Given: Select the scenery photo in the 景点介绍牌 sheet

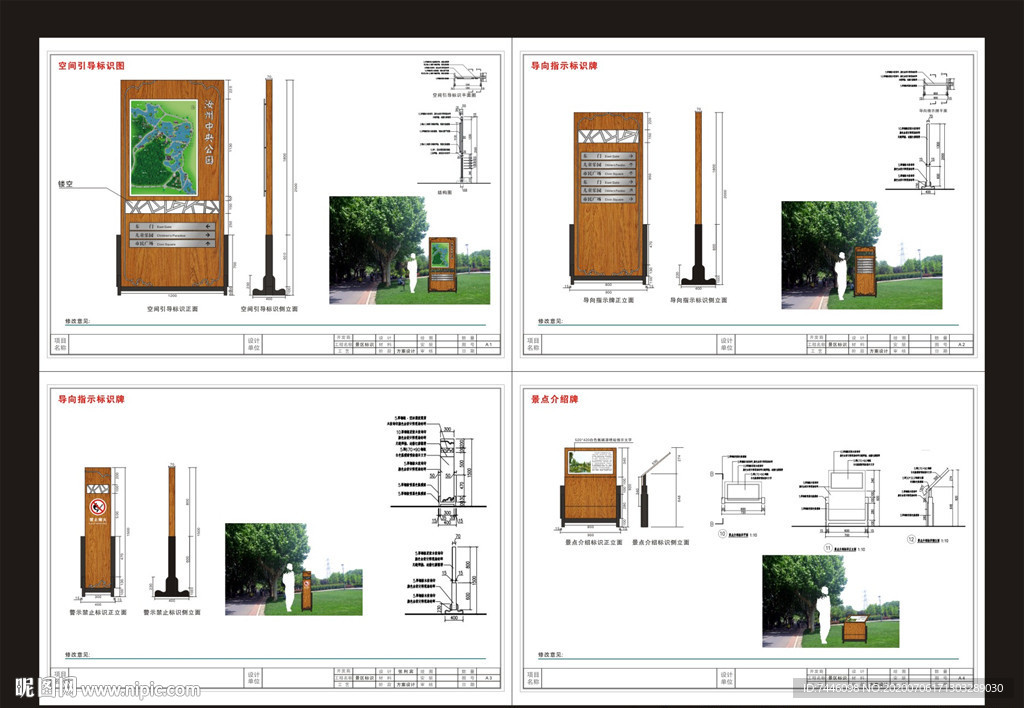Looking at the screenshot, I should tap(829, 603).
